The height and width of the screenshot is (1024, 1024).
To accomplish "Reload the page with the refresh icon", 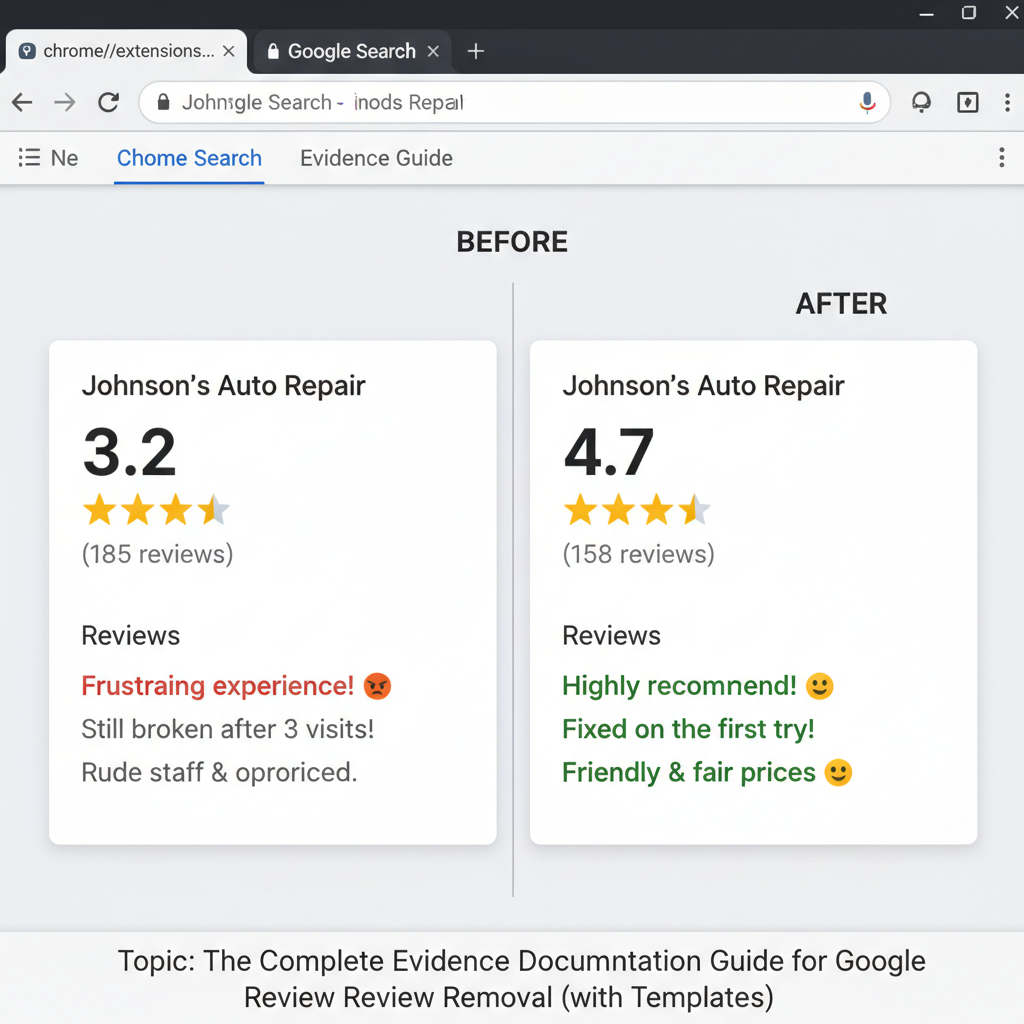I will point(108,103).
